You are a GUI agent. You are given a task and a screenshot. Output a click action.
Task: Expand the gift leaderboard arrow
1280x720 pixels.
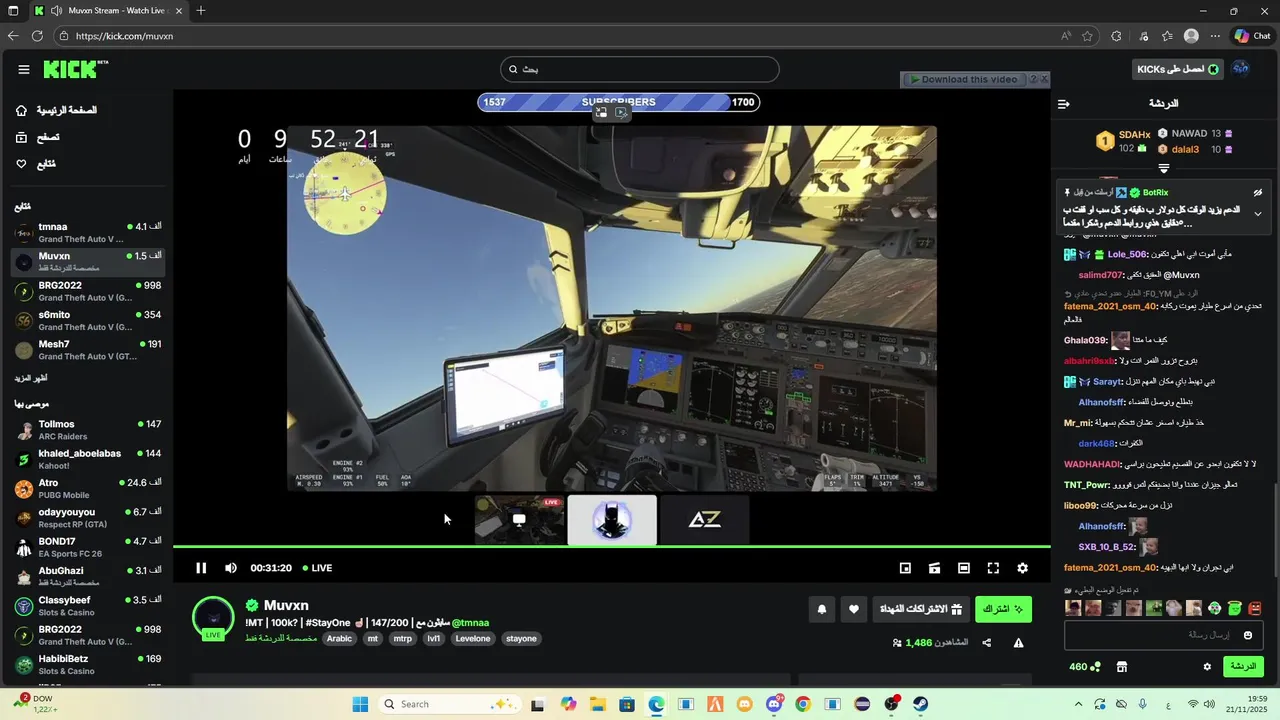[x=1163, y=169]
